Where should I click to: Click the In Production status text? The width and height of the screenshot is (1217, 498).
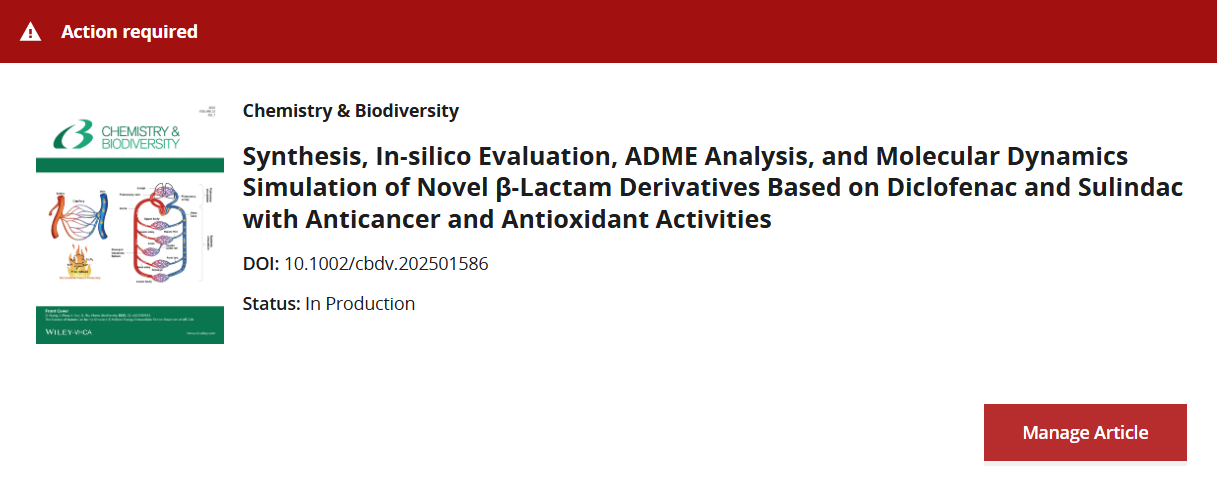[x=360, y=303]
